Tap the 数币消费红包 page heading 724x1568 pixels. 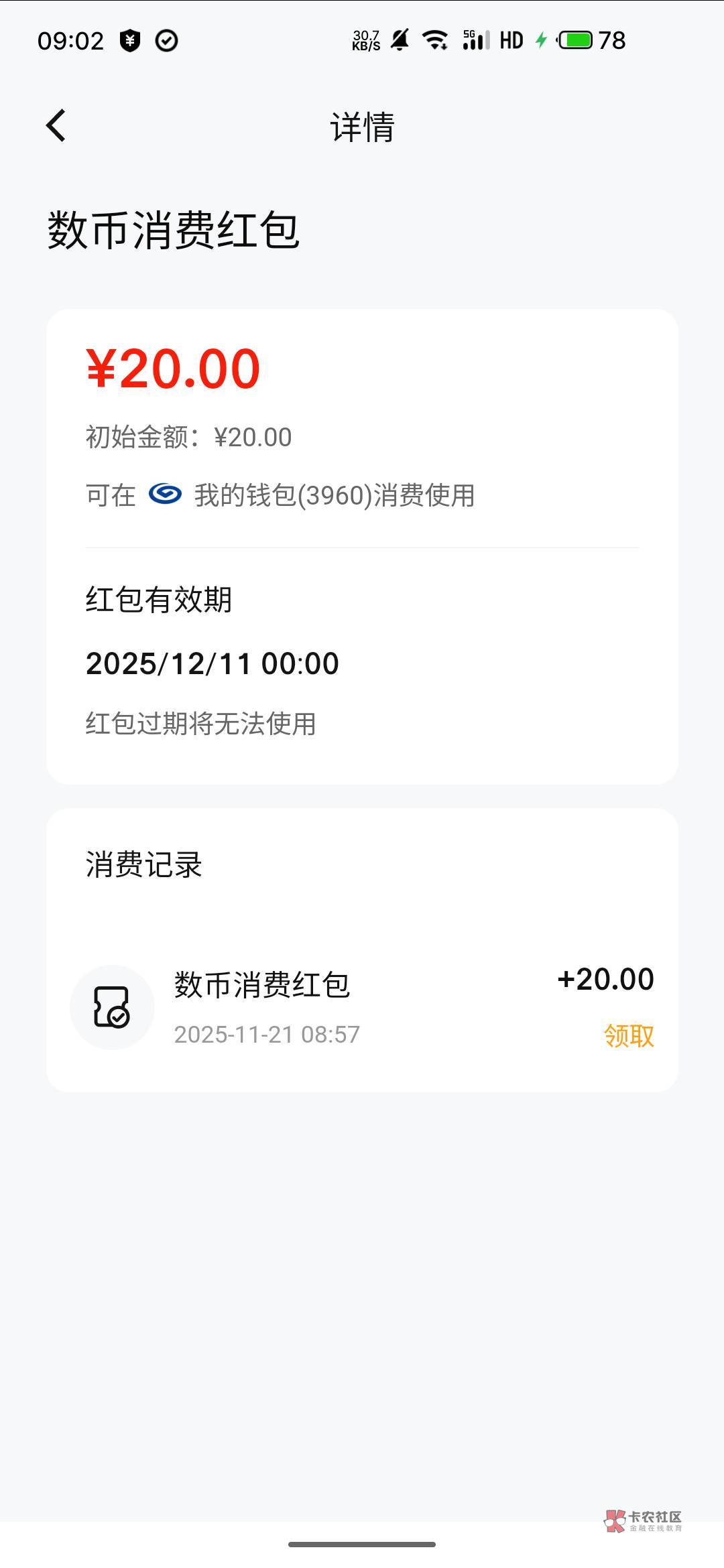[x=173, y=231]
